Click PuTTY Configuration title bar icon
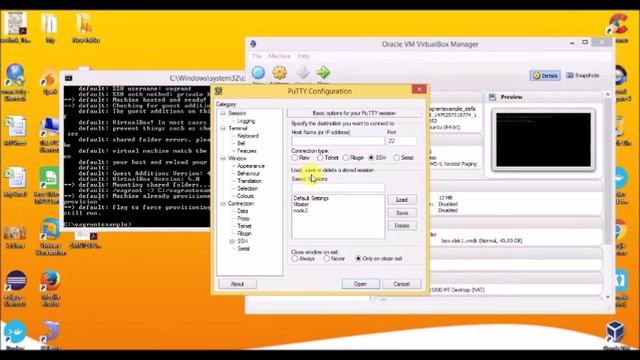 point(219,91)
